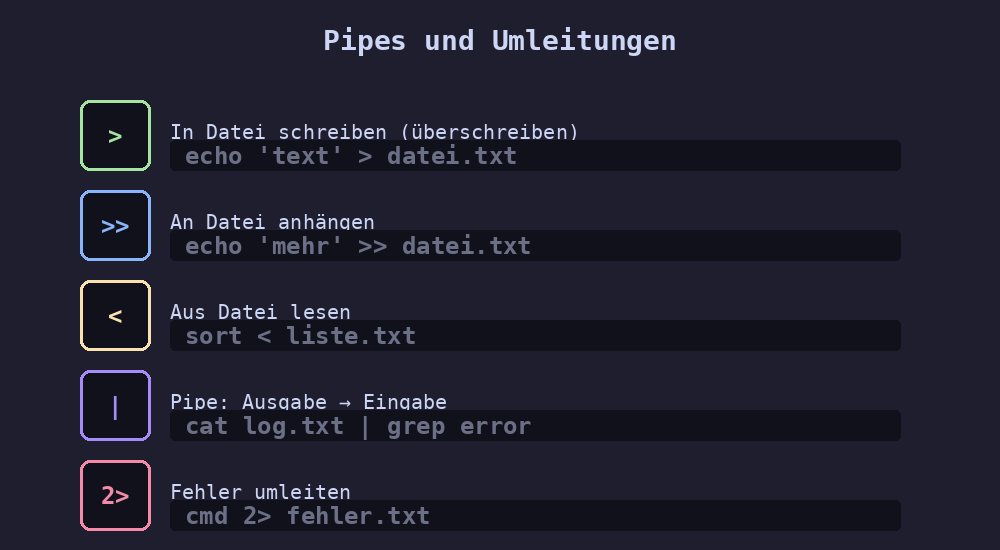
Task: Click the green '>' overwrite redirect icon
Action: pos(115,136)
